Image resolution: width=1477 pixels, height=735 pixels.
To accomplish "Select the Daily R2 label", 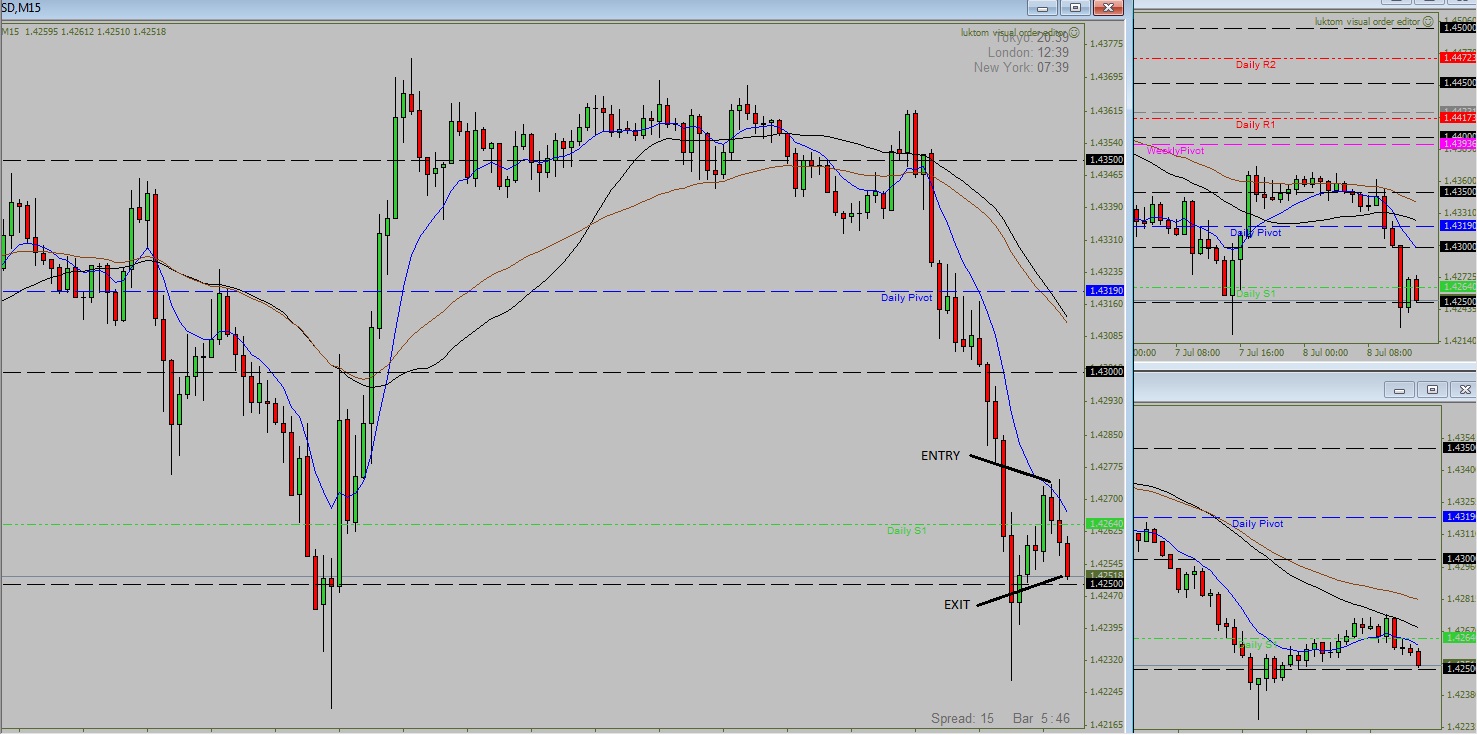I will point(1255,64).
